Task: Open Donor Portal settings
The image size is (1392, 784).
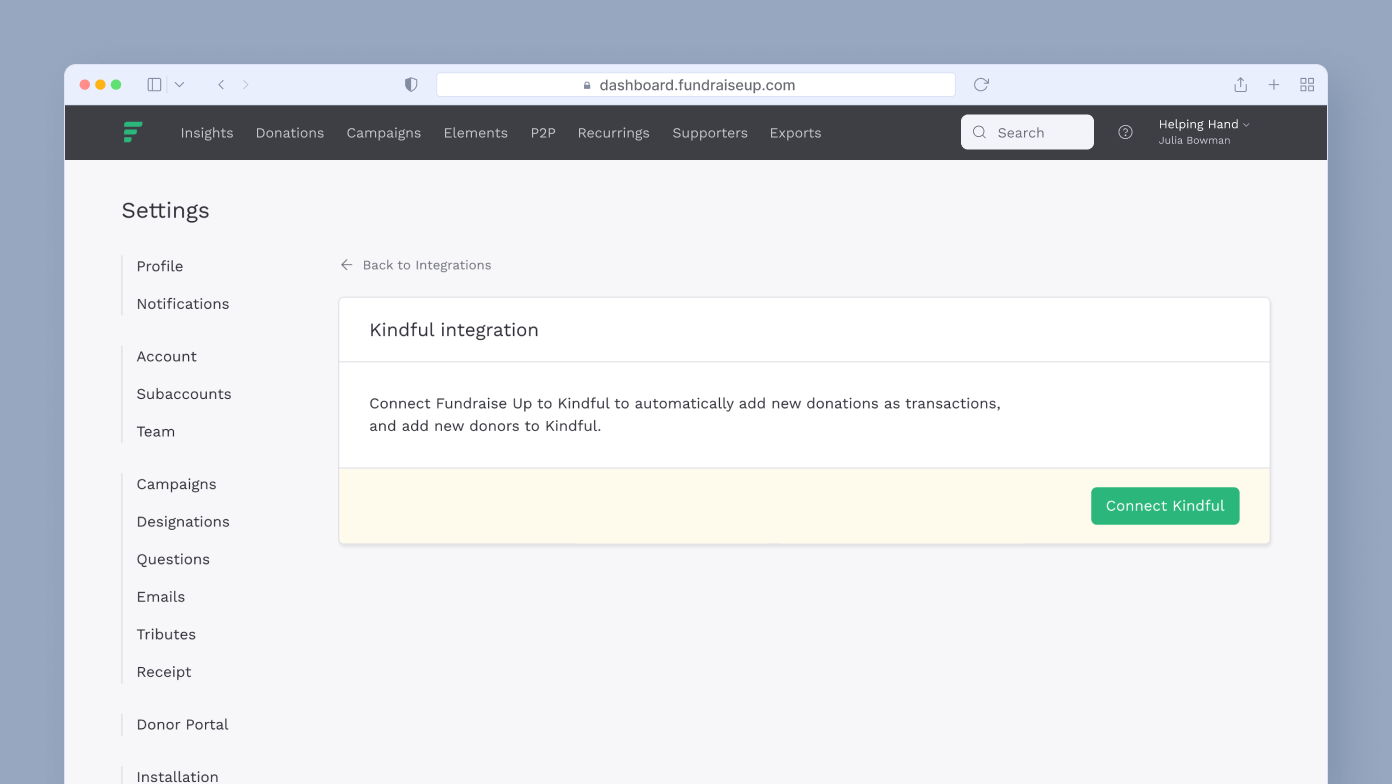Action: click(x=183, y=725)
